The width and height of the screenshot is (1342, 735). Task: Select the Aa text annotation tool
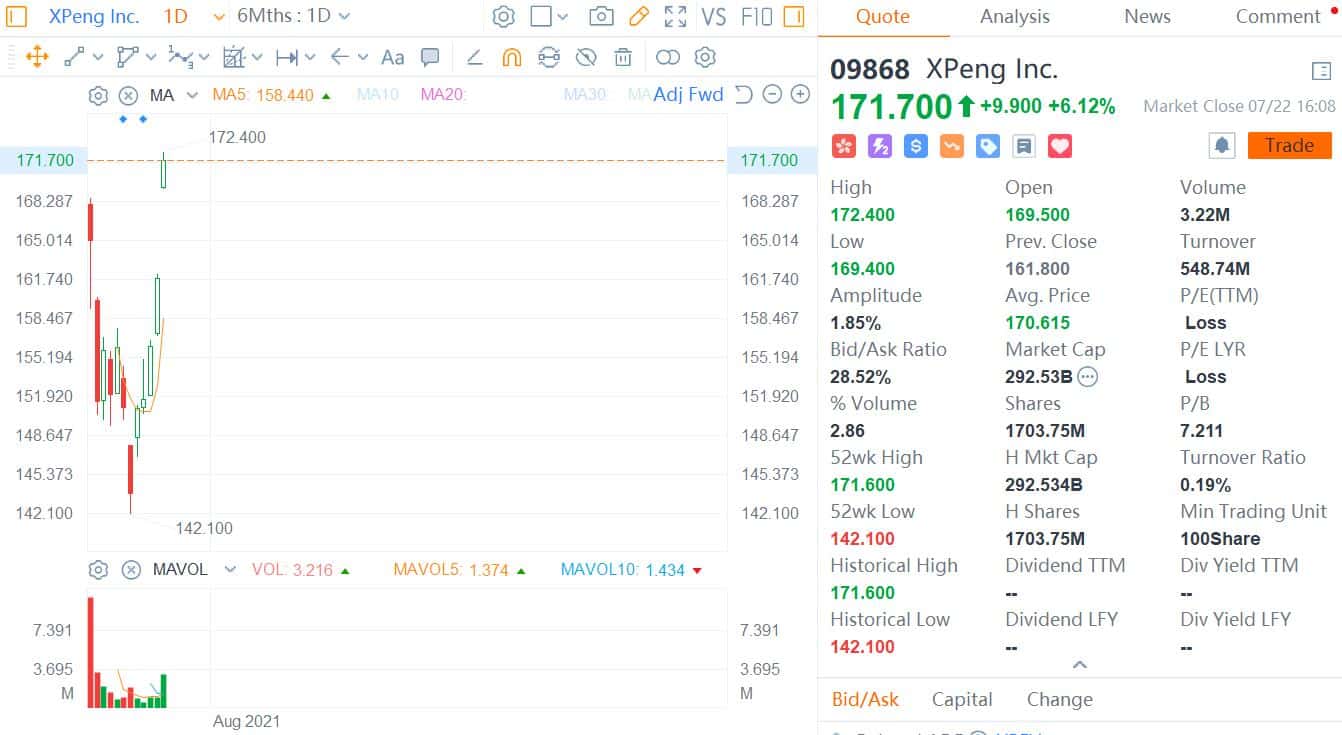click(392, 57)
